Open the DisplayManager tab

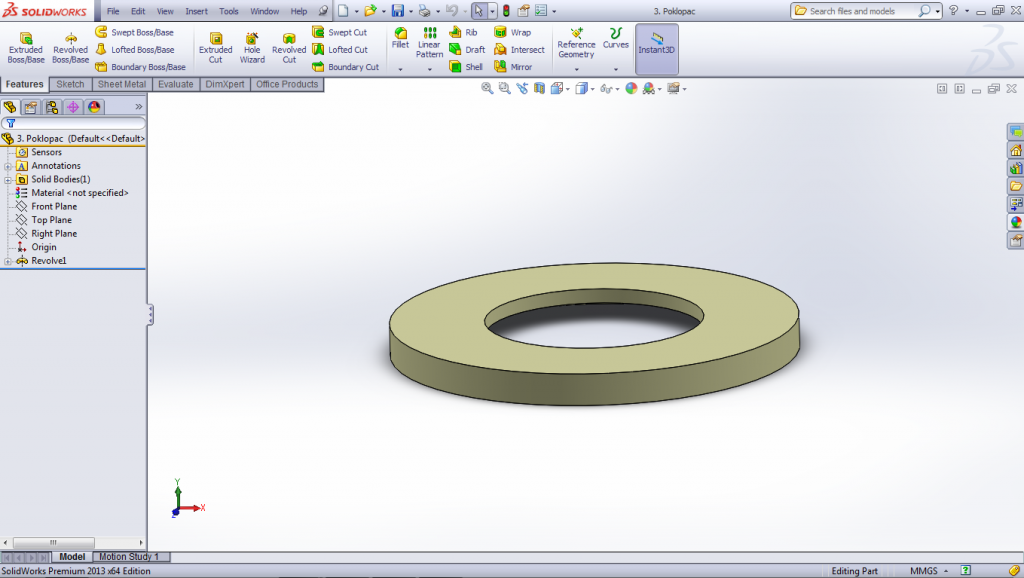pos(94,106)
